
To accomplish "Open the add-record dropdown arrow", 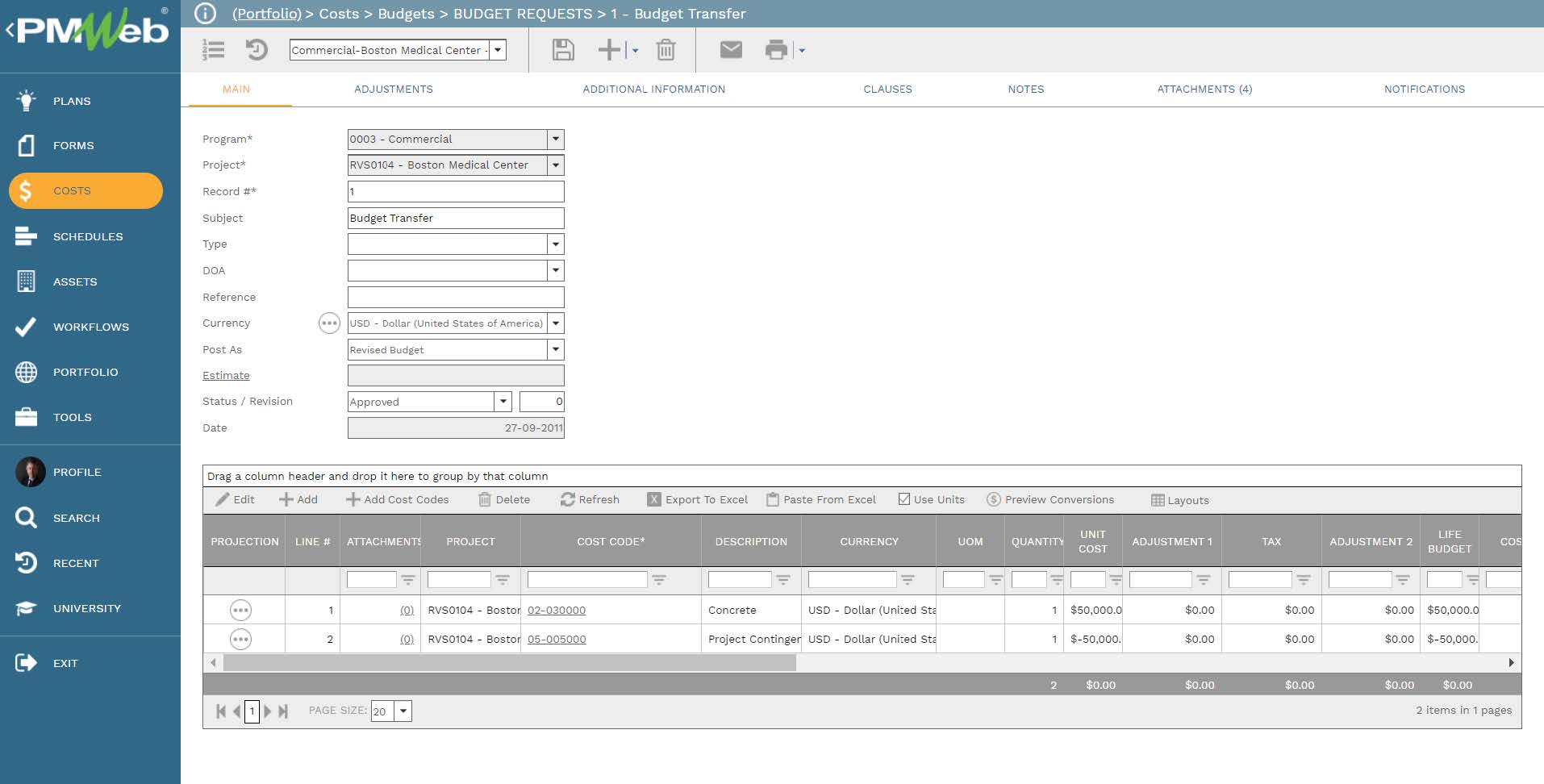I will [635, 50].
